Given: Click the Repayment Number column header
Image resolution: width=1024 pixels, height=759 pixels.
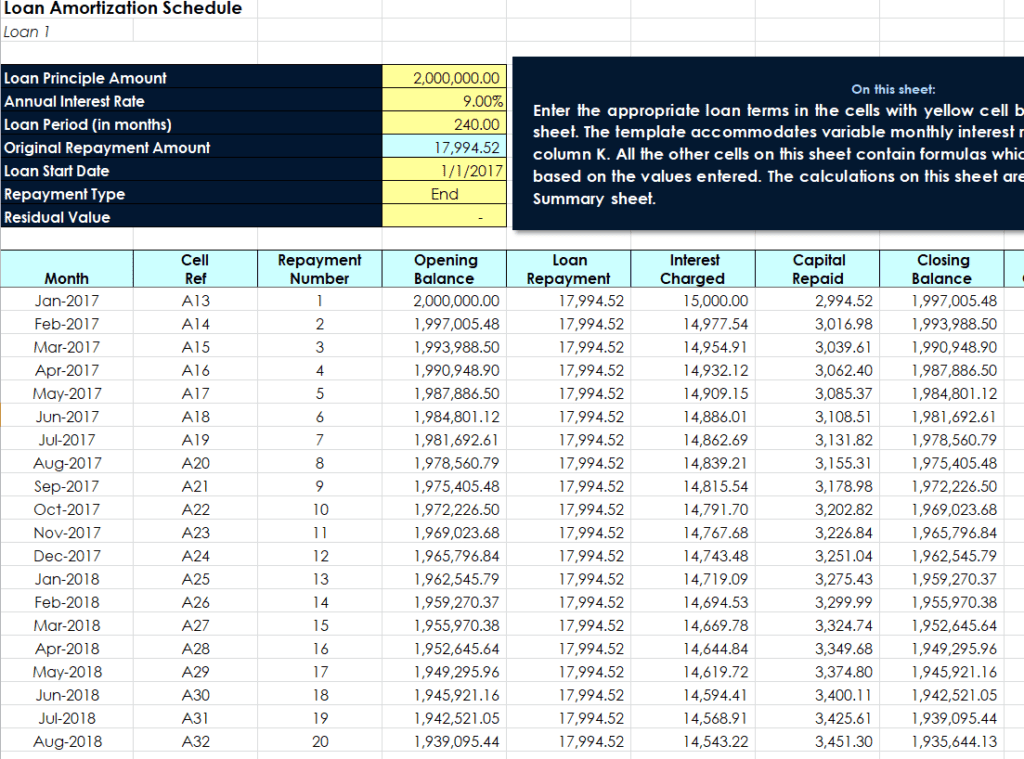Looking at the screenshot, I should tap(319, 269).
